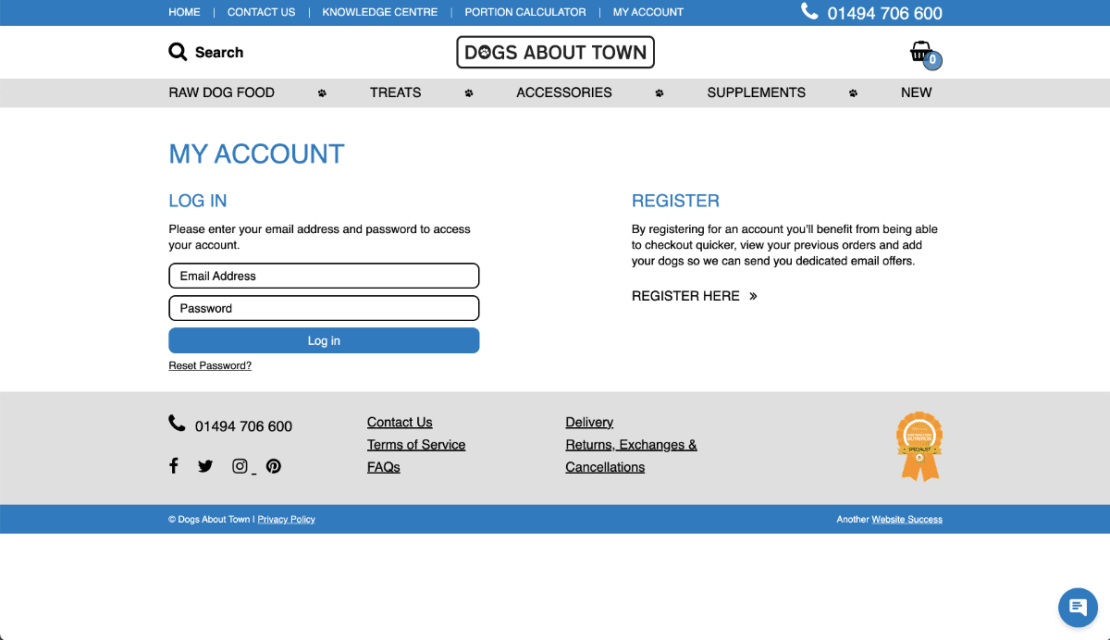Select TREATS category
The height and width of the screenshot is (640, 1110).
pos(395,93)
